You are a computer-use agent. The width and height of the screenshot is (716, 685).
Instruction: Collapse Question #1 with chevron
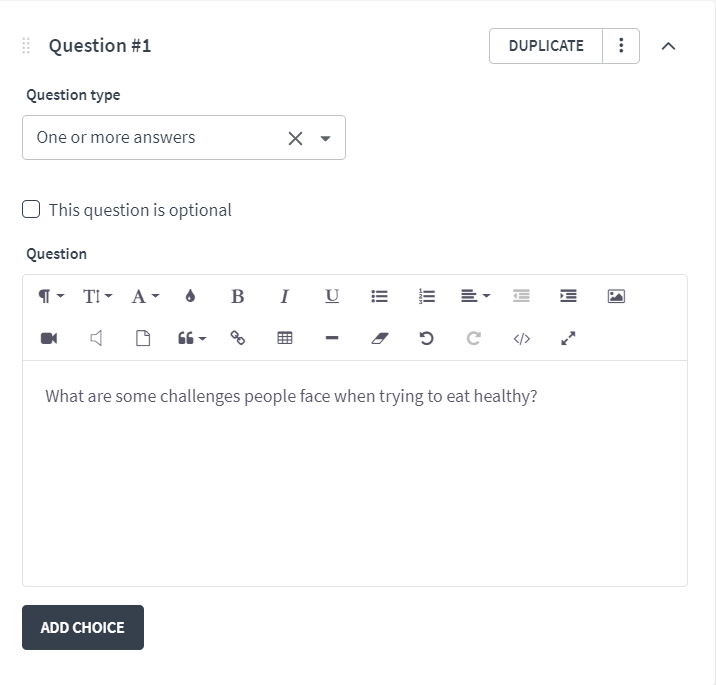[x=668, y=46]
